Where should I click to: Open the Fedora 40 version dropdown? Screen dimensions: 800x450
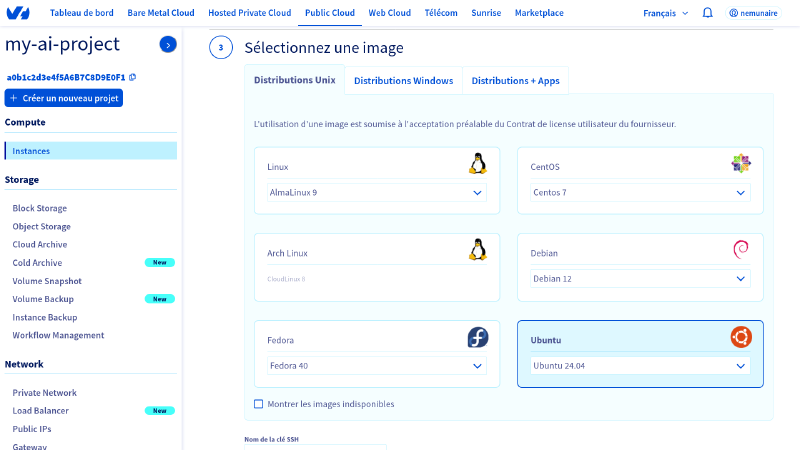tap(377, 366)
